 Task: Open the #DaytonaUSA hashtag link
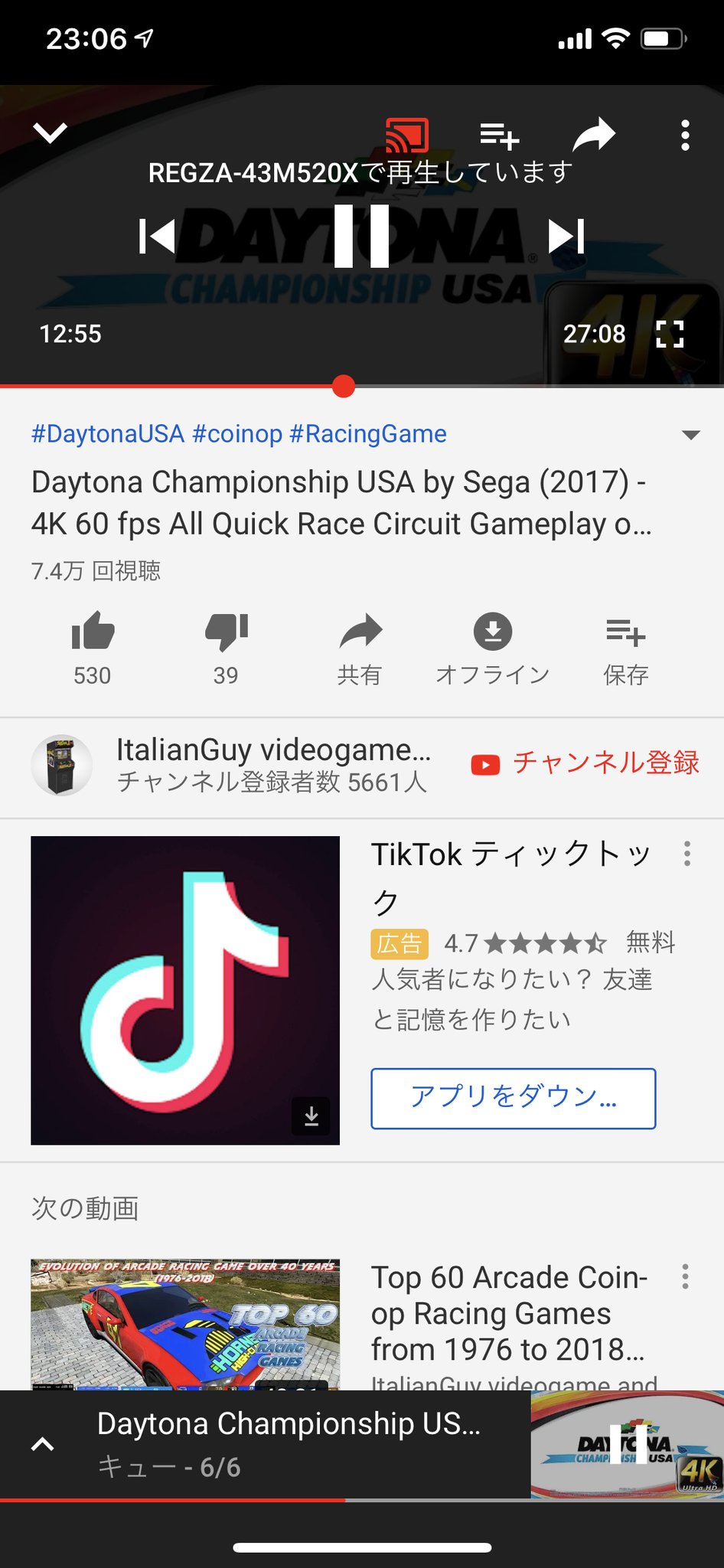(108, 434)
